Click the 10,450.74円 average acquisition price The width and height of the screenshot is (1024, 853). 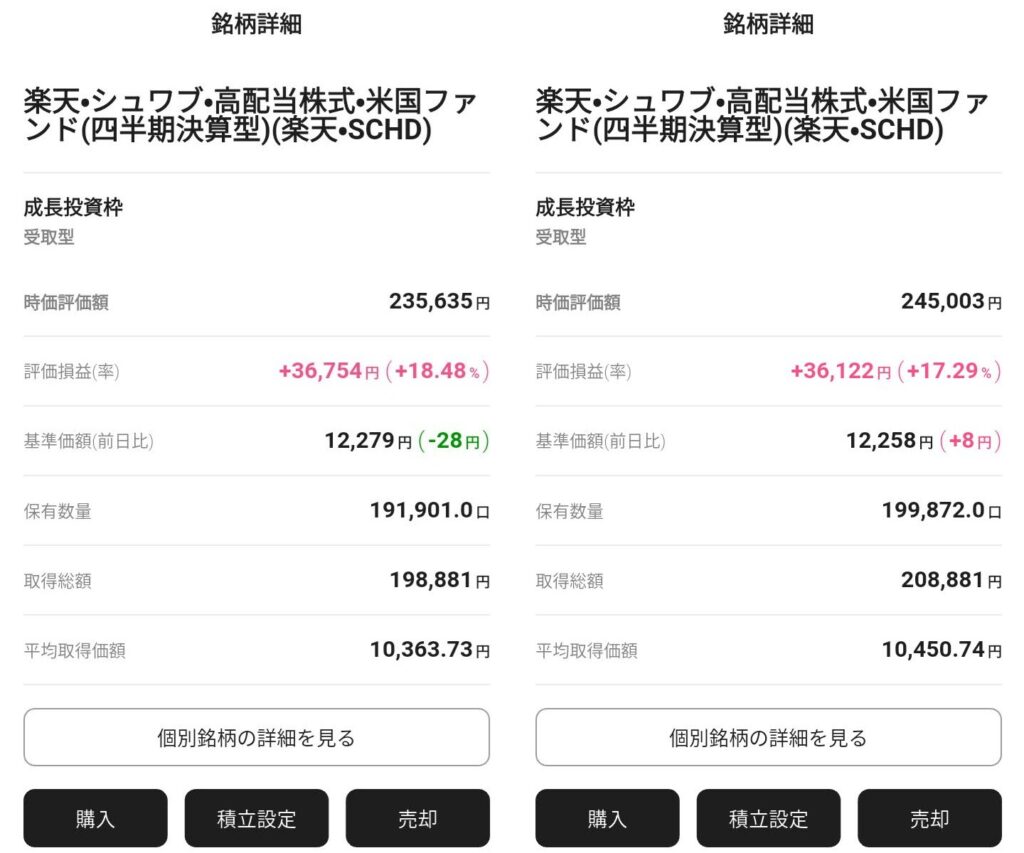[x=941, y=650]
